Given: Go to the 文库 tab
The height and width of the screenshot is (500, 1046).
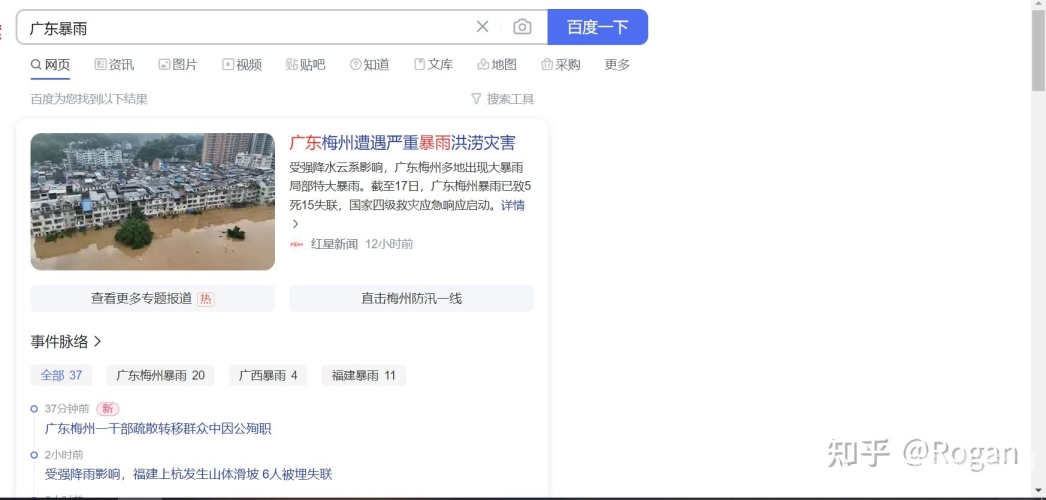Looking at the screenshot, I should pos(434,65).
